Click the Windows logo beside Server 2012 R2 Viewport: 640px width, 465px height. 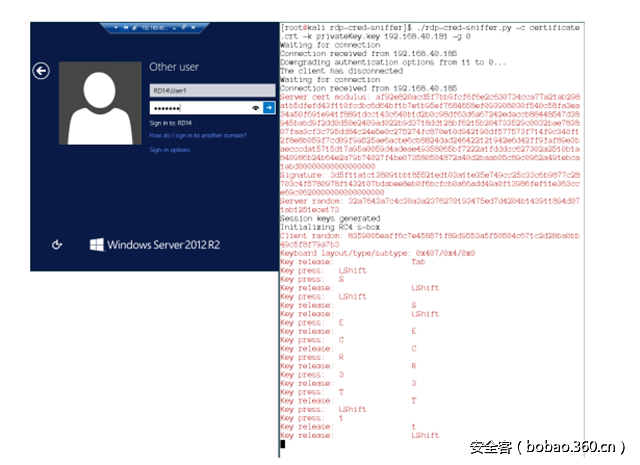point(97,245)
